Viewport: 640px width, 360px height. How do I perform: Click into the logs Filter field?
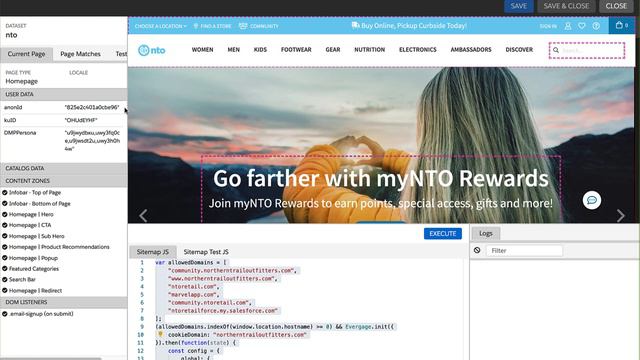point(524,250)
